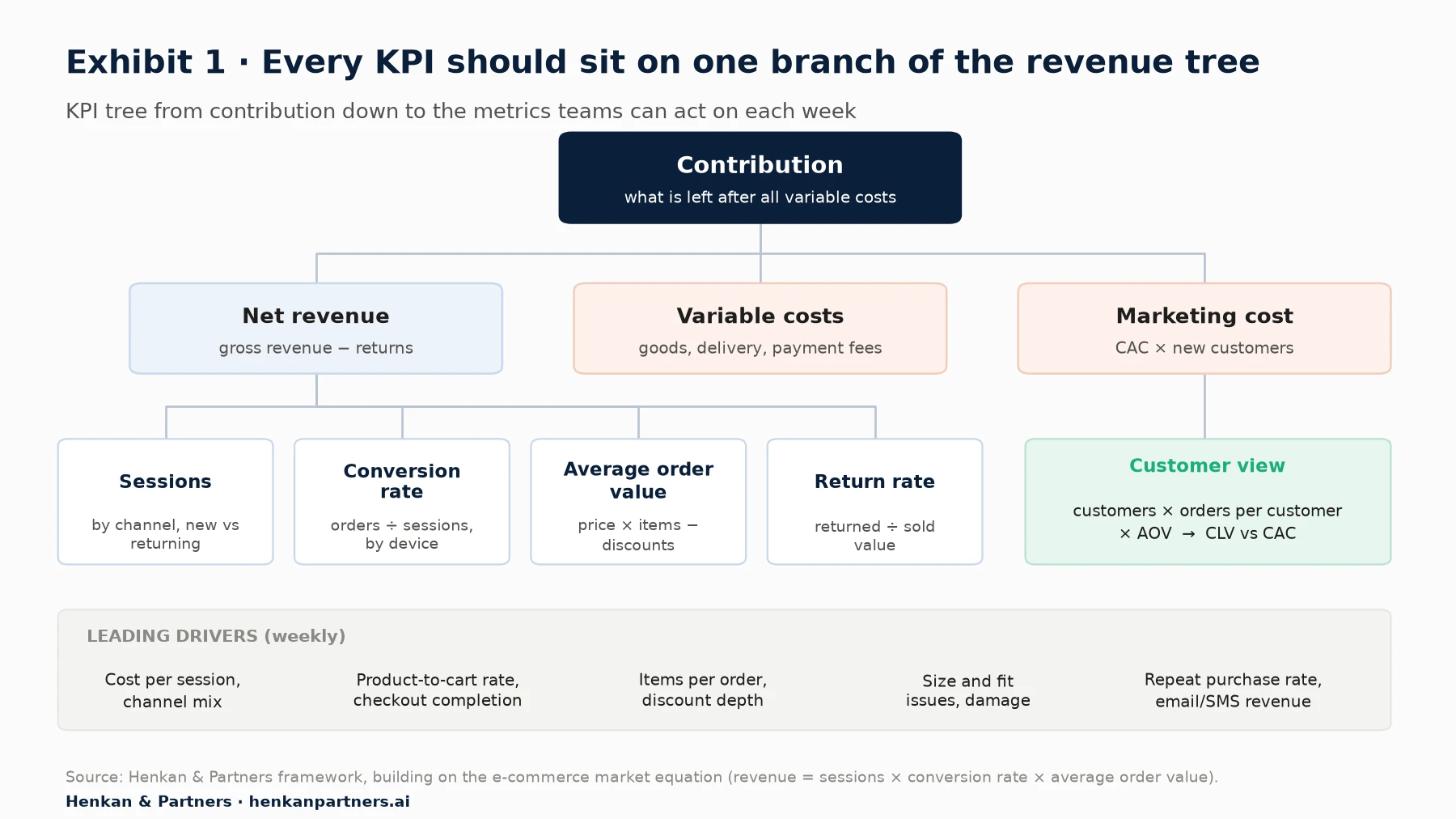
Task: Open the Sessions KPI card
Action: (166, 502)
